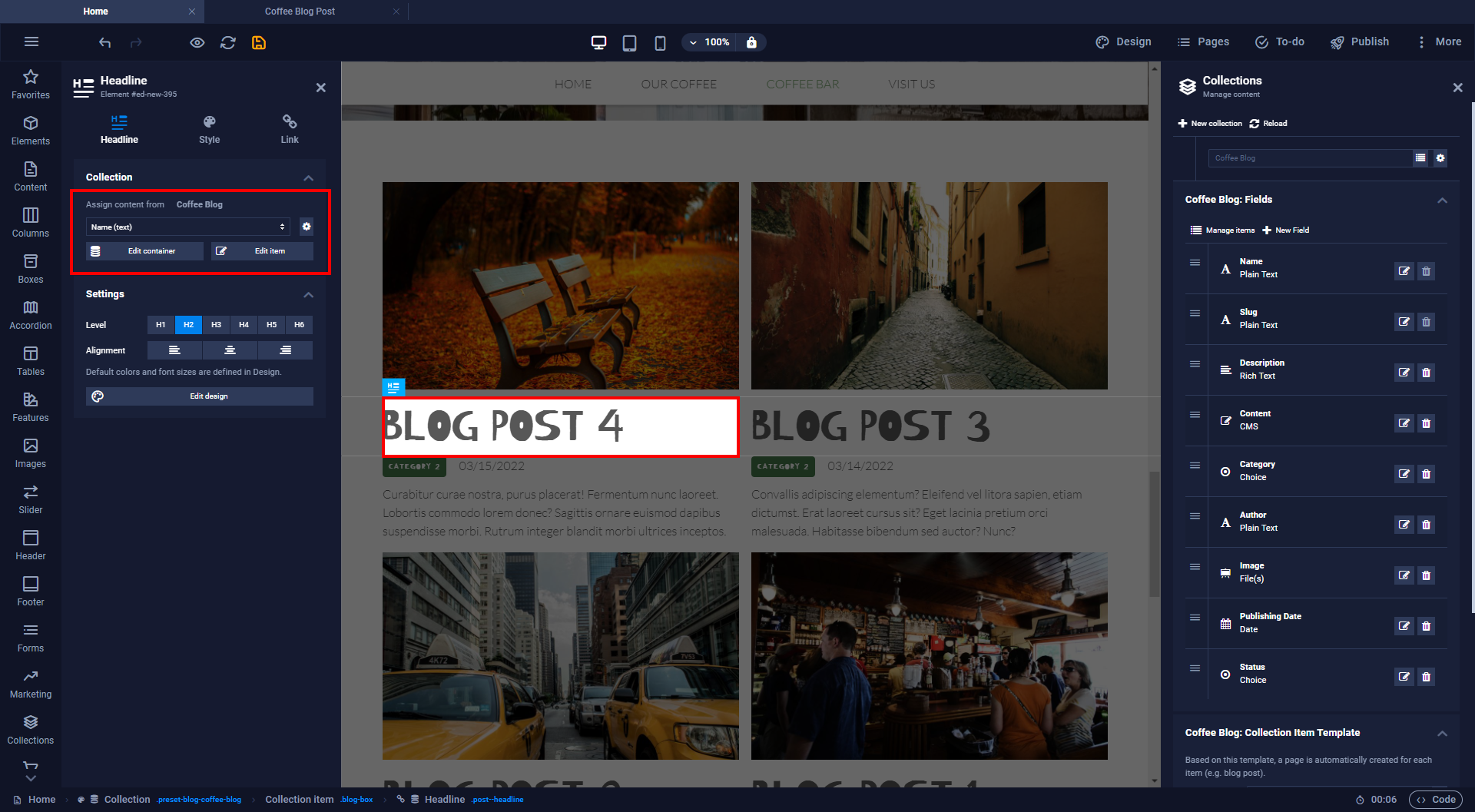Click the save icon in toolbar
Image resolution: width=1475 pixels, height=812 pixels.
(x=259, y=42)
